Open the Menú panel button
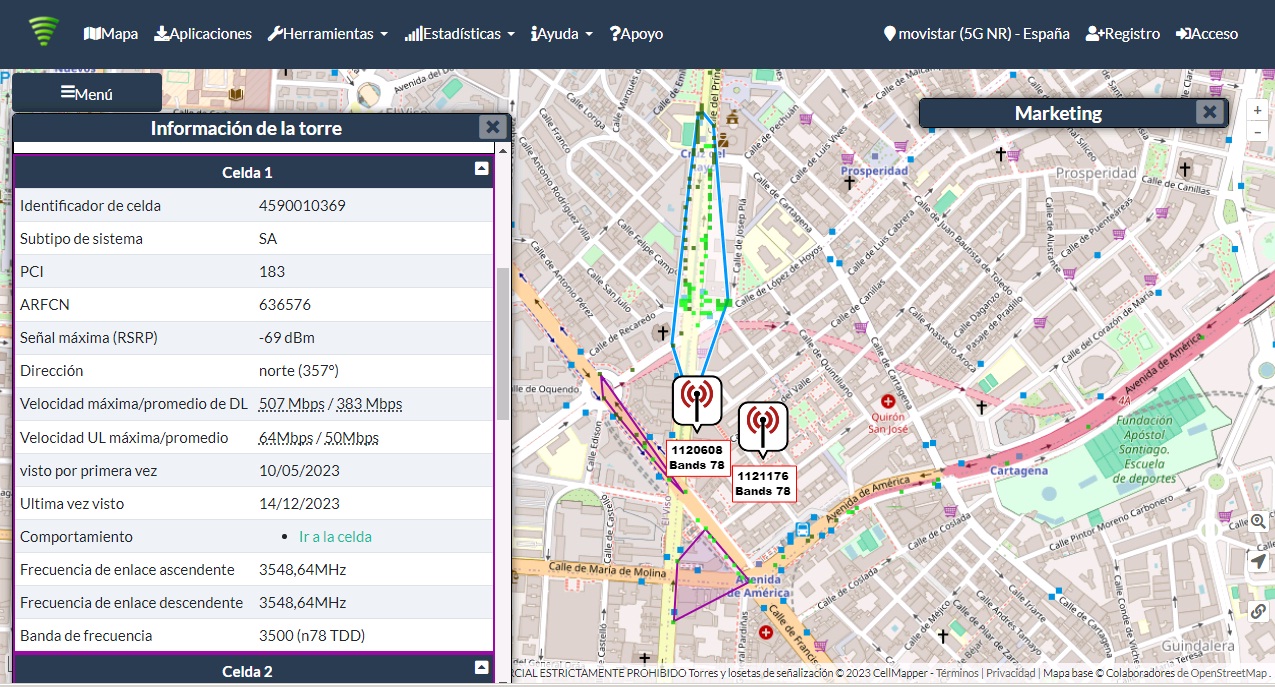The image size is (1275, 687). coord(87,93)
